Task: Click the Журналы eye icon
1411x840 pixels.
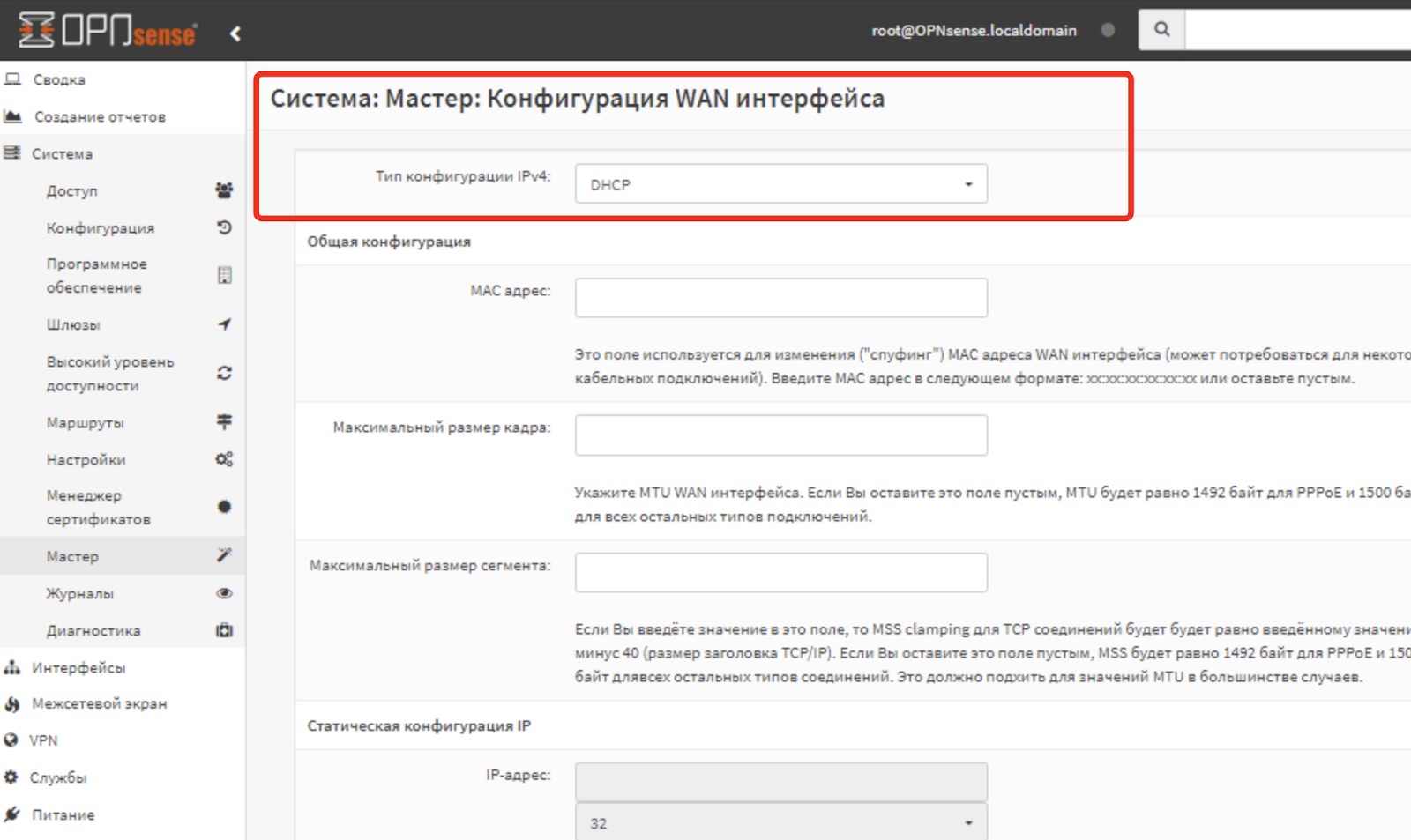Action: point(225,593)
